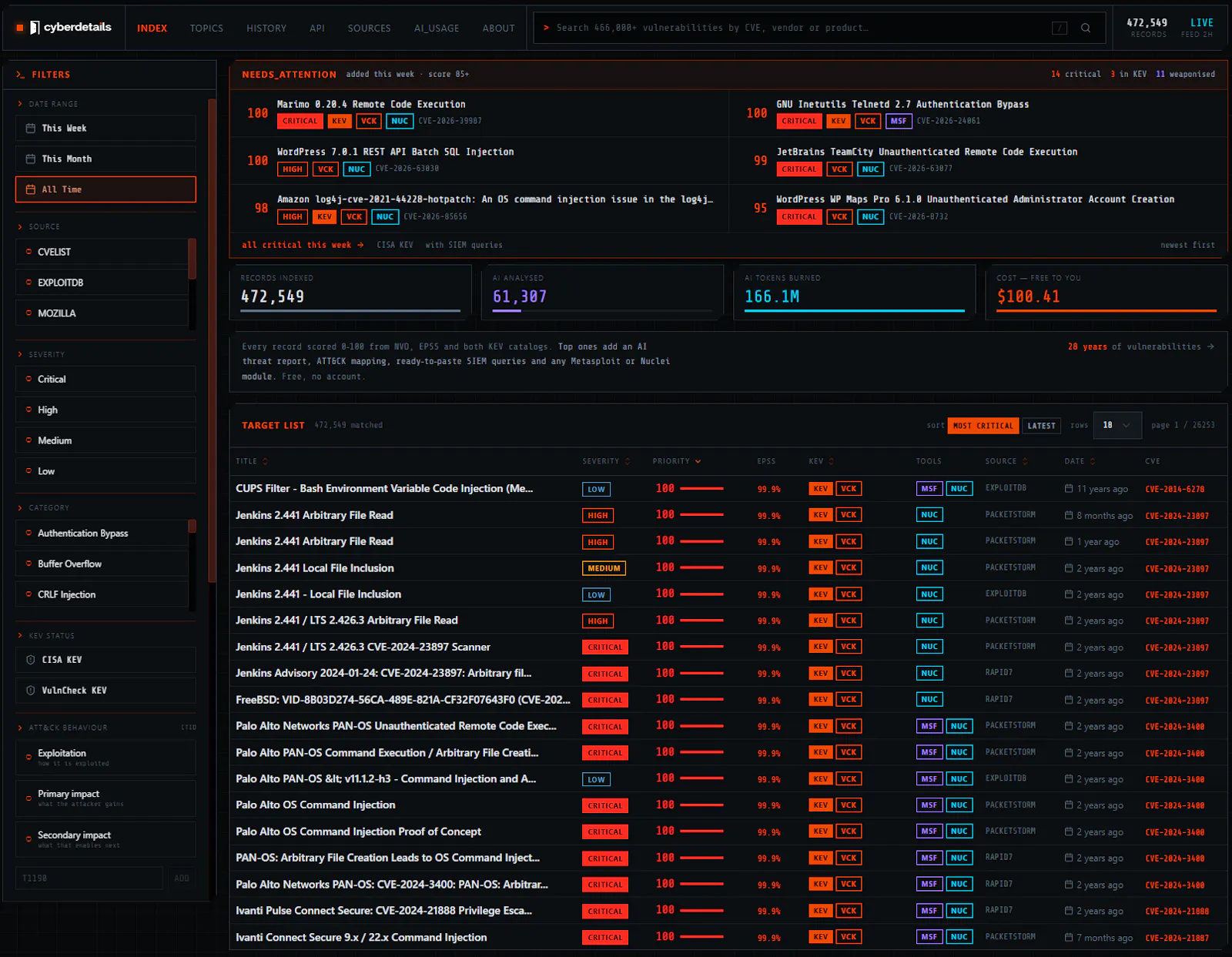Collapse the ATT&CK BEHAVIOUR section
The width and height of the screenshot is (1232, 957).
pos(62,728)
